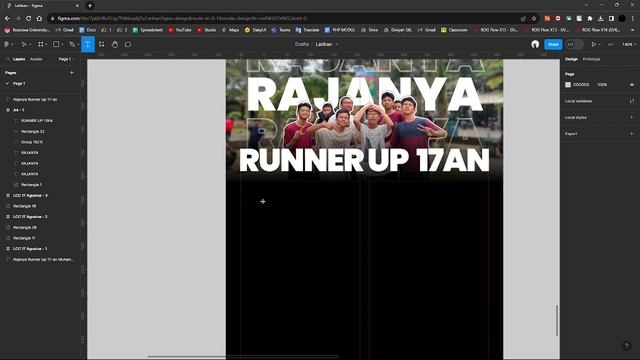Open the Chrome side panel icon

(611, 18)
